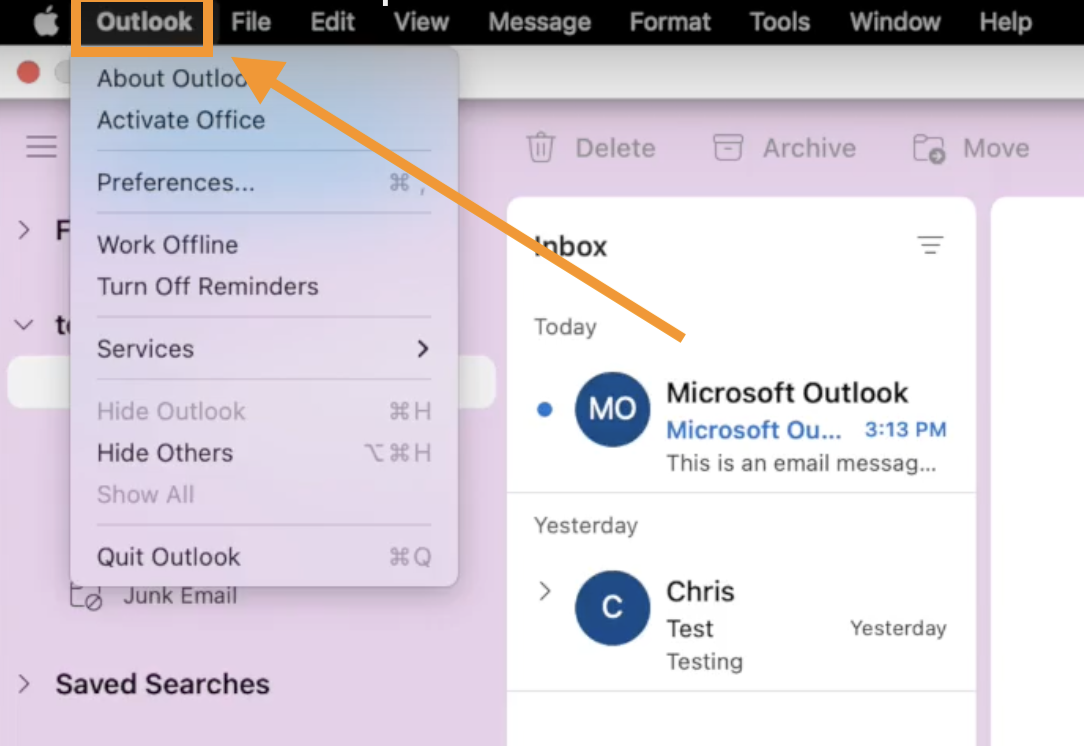Click the Junk Email folder icon
This screenshot has width=1084, height=746.
coord(86,596)
